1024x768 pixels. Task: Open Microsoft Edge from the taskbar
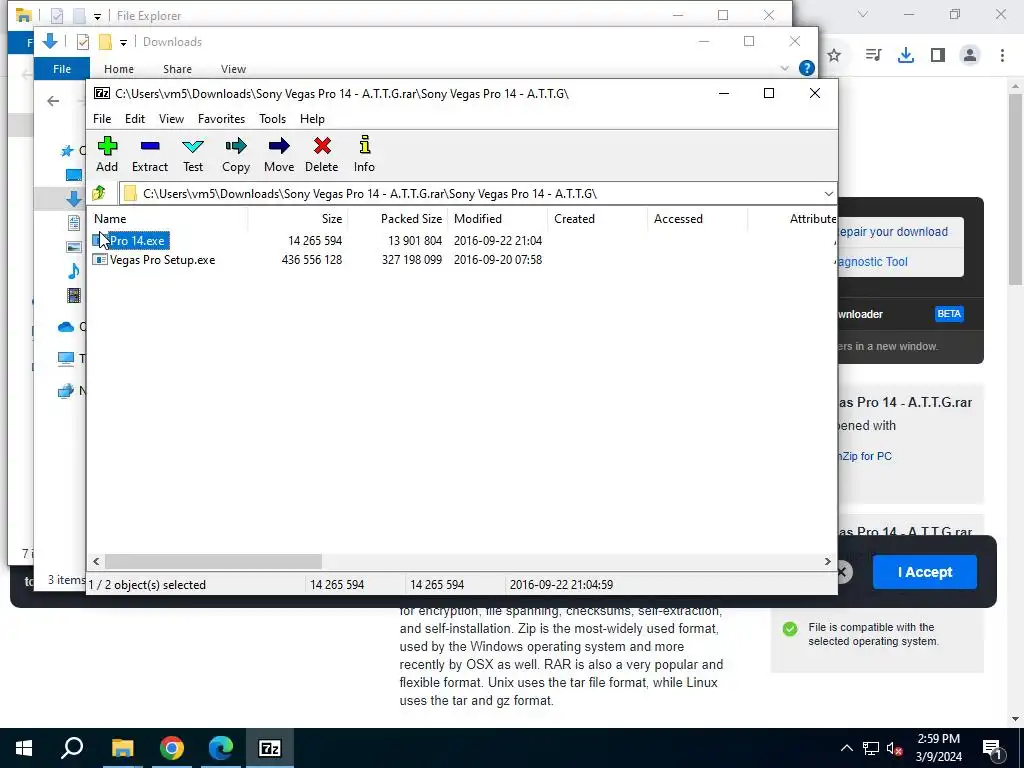pyautogui.click(x=221, y=748)
